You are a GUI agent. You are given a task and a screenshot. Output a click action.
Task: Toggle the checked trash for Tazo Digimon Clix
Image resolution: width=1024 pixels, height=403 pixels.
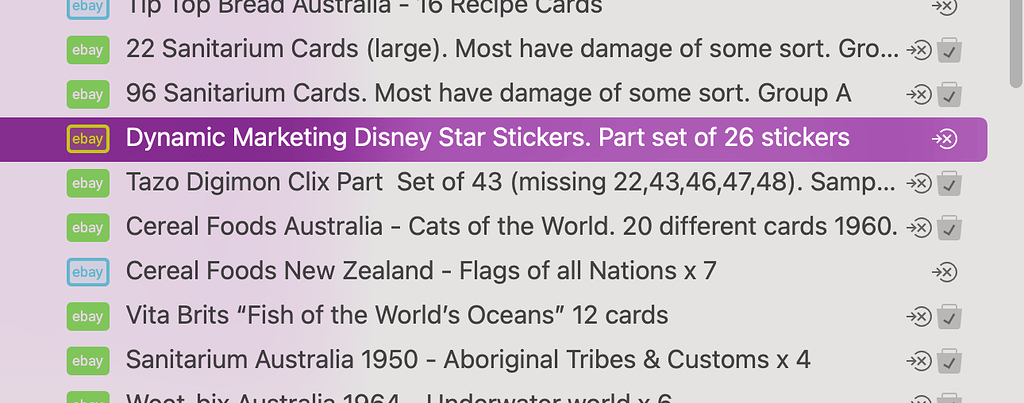coord(950,184)
